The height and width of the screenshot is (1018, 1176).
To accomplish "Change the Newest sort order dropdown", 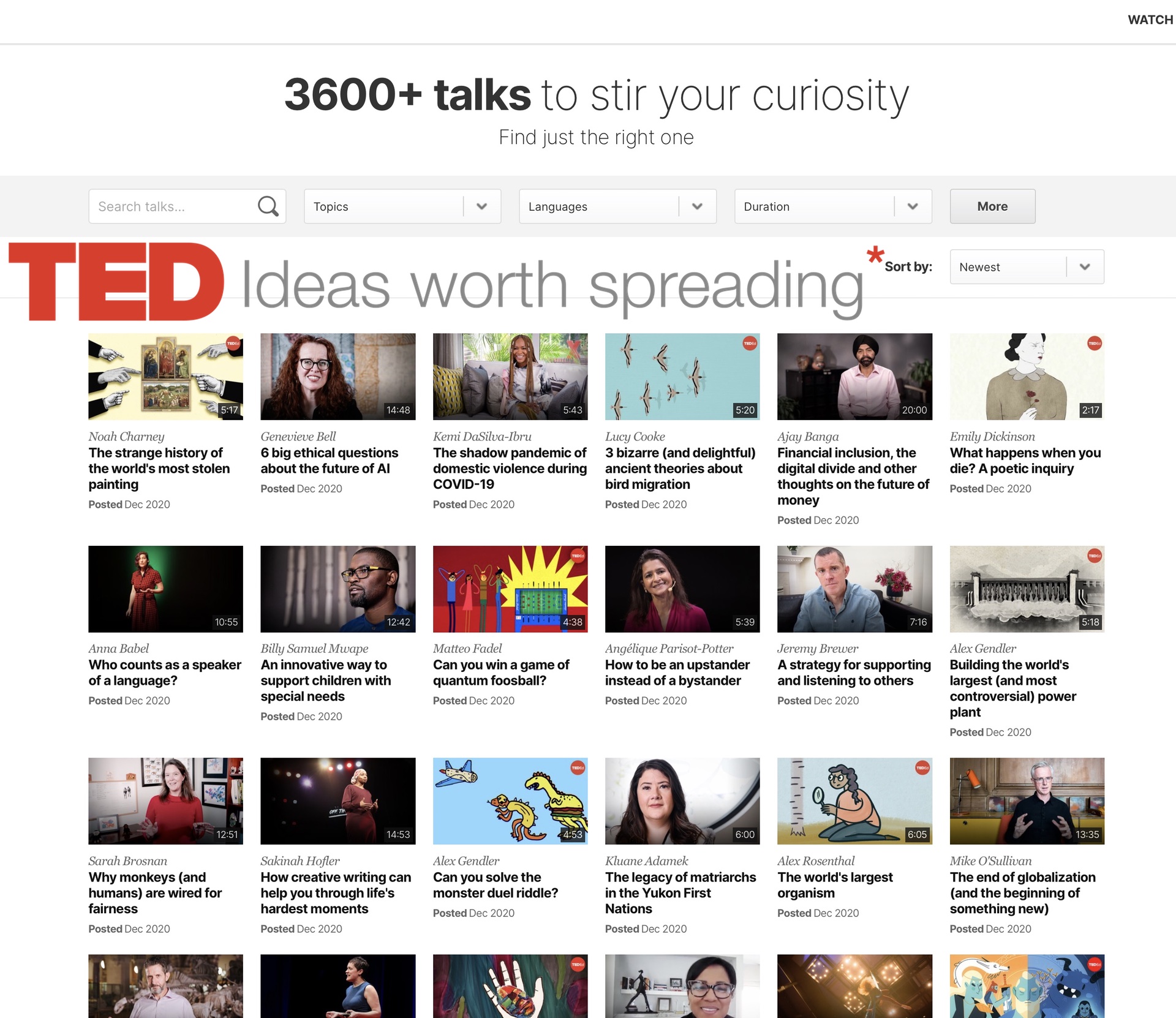I will click(x=1027, y=267).
